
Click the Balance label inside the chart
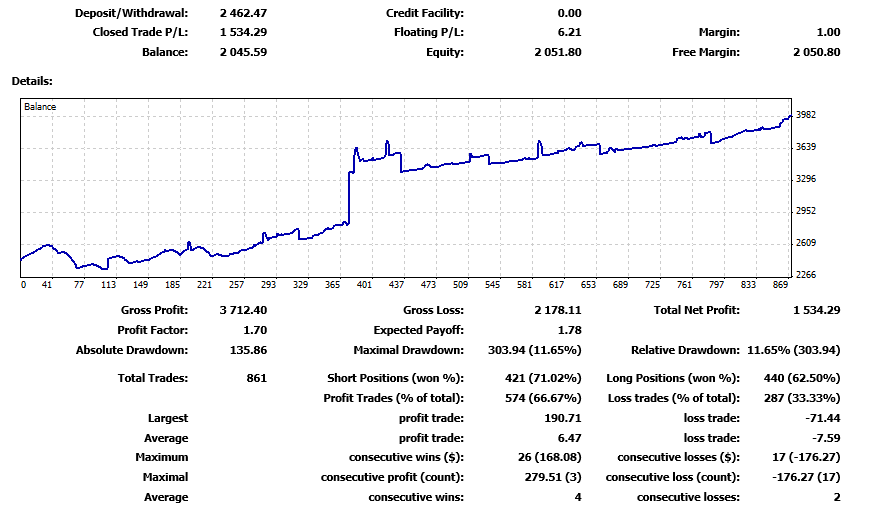coord(40,107)
